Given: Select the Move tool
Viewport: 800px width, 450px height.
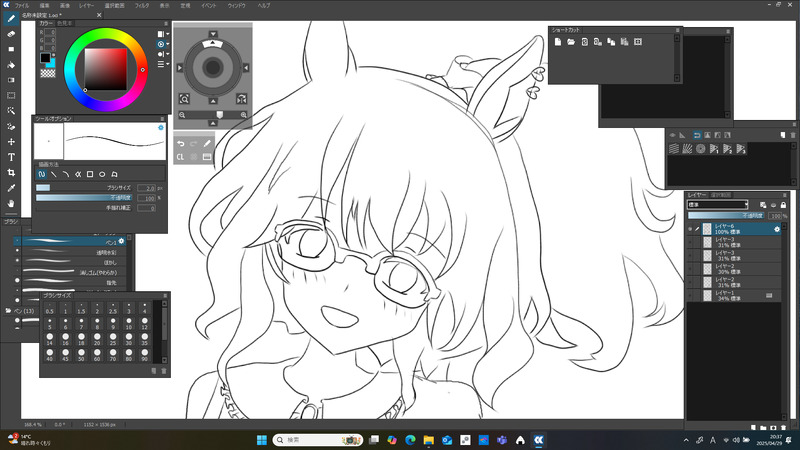Looking at the screenshot, I should [x=11, y=142].
